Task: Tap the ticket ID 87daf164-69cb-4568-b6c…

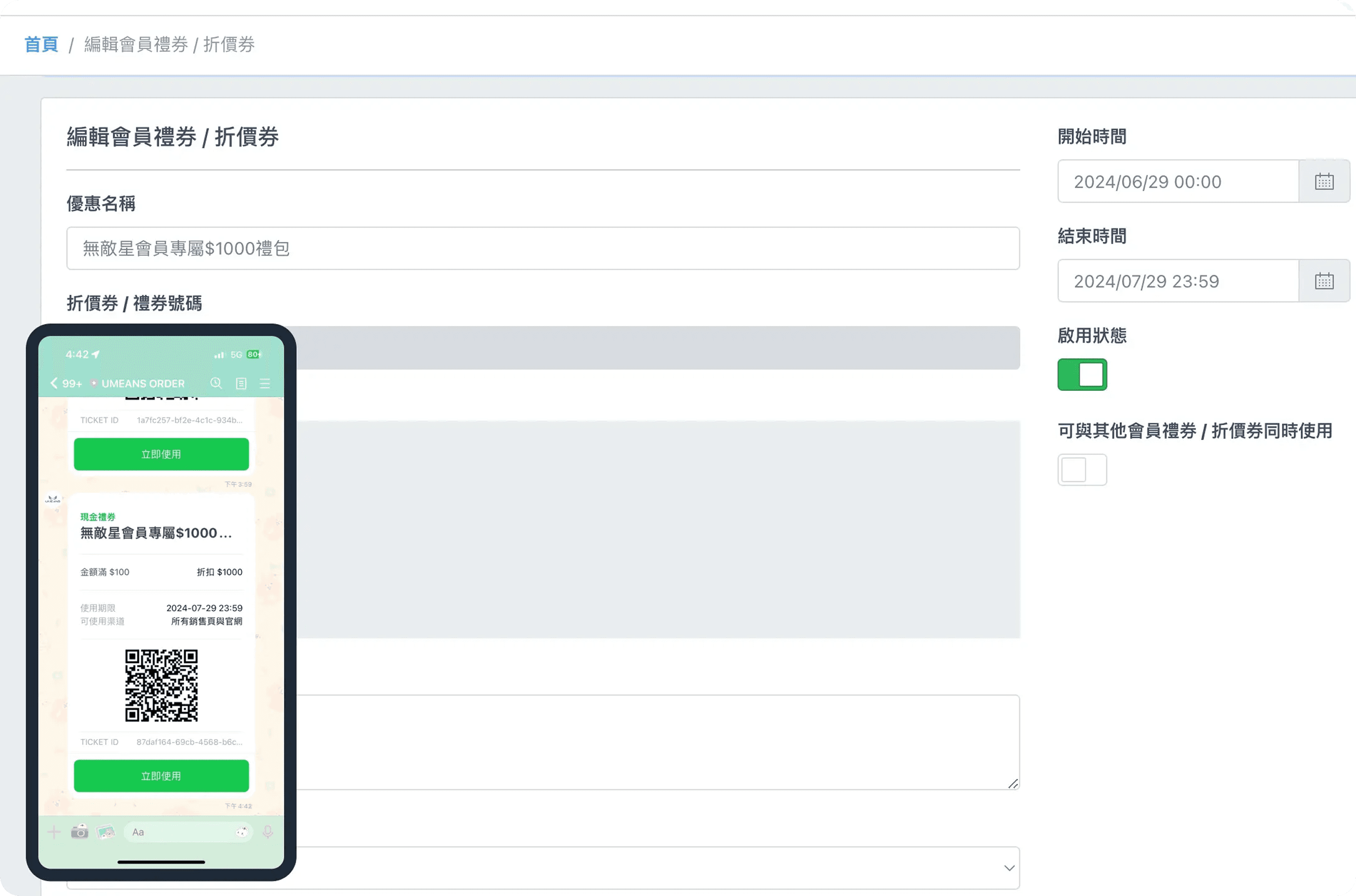Action: 189,742
